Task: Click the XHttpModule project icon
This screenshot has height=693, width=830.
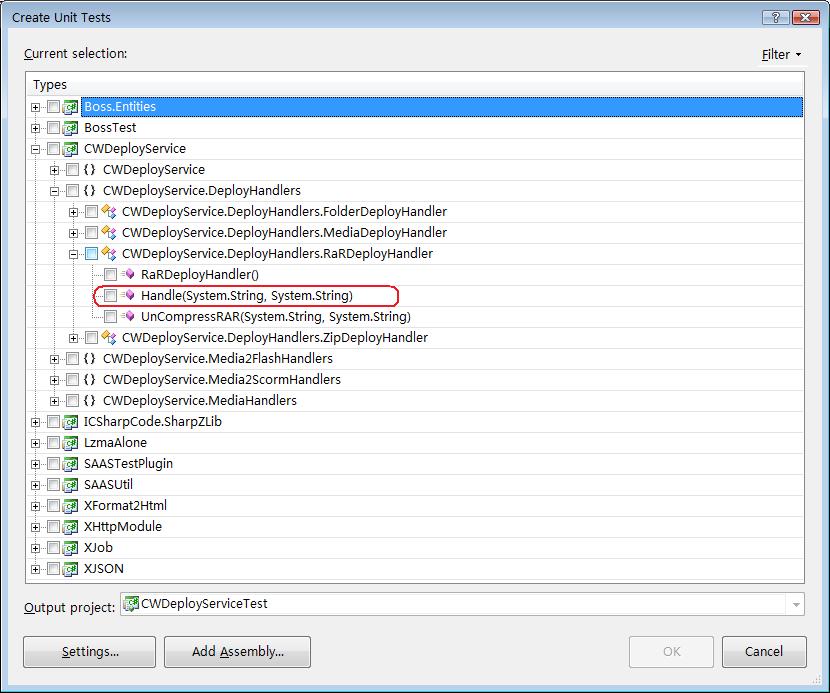Action: (x=70, y=527)
